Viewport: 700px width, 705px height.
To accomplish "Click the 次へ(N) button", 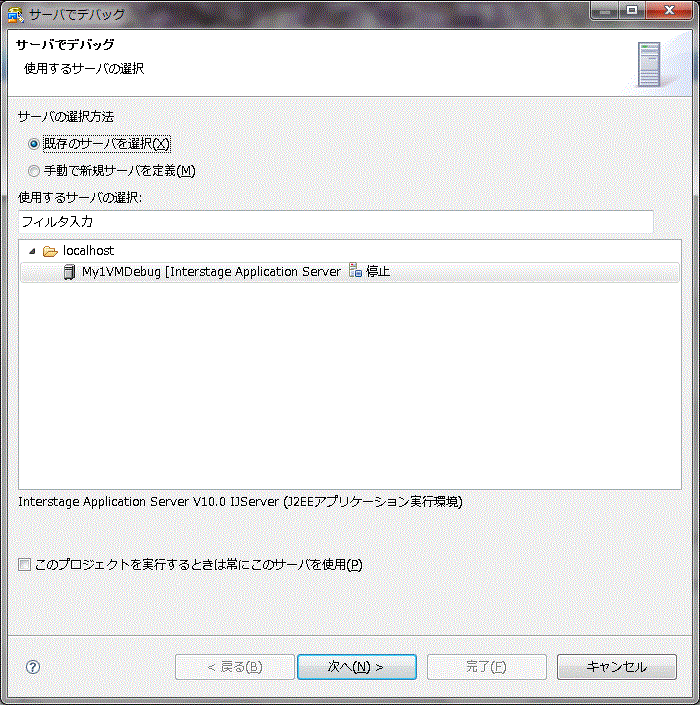I will 357,667.
